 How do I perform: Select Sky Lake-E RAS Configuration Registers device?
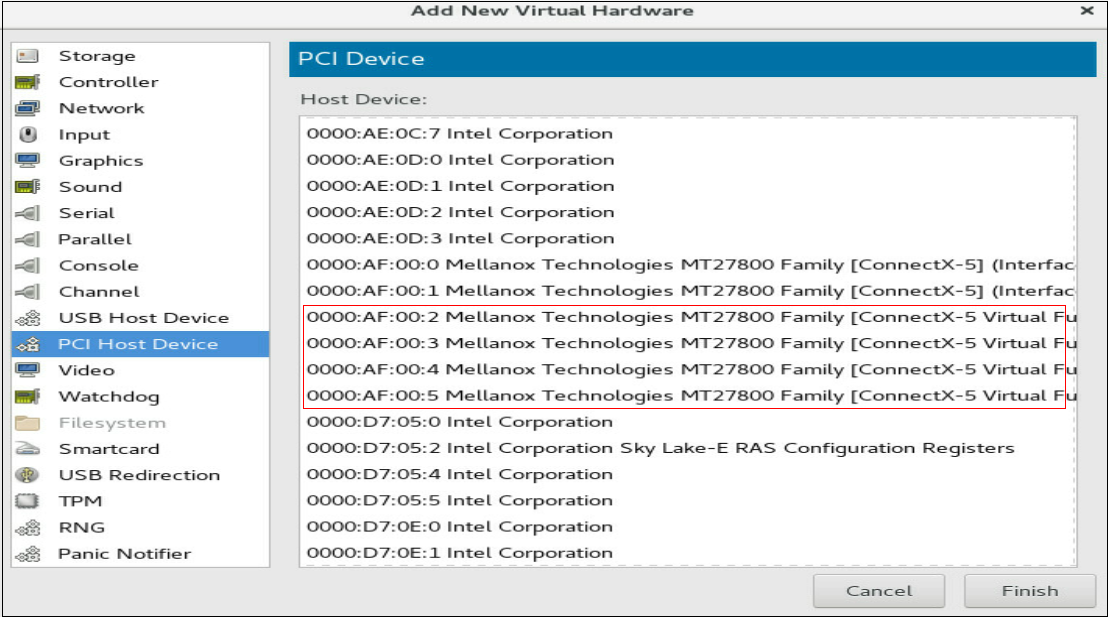coord(688,448)
